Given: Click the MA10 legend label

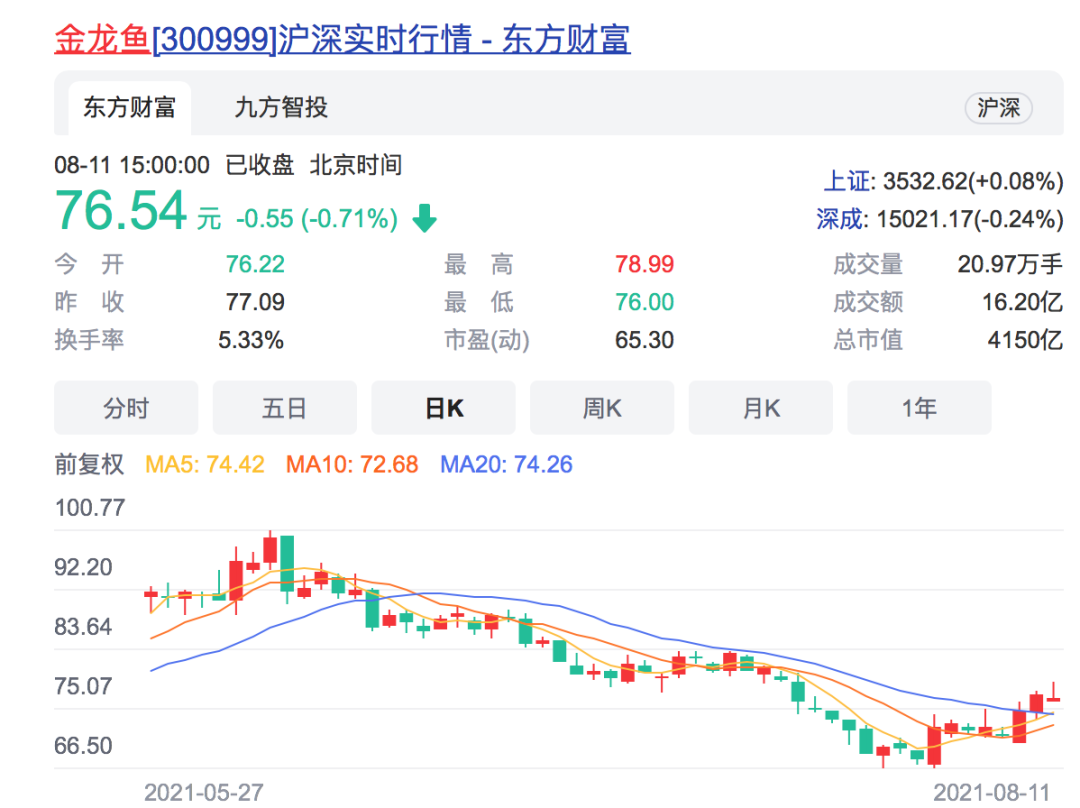Looking at the screenshot, I should click(x=352, y=464).
